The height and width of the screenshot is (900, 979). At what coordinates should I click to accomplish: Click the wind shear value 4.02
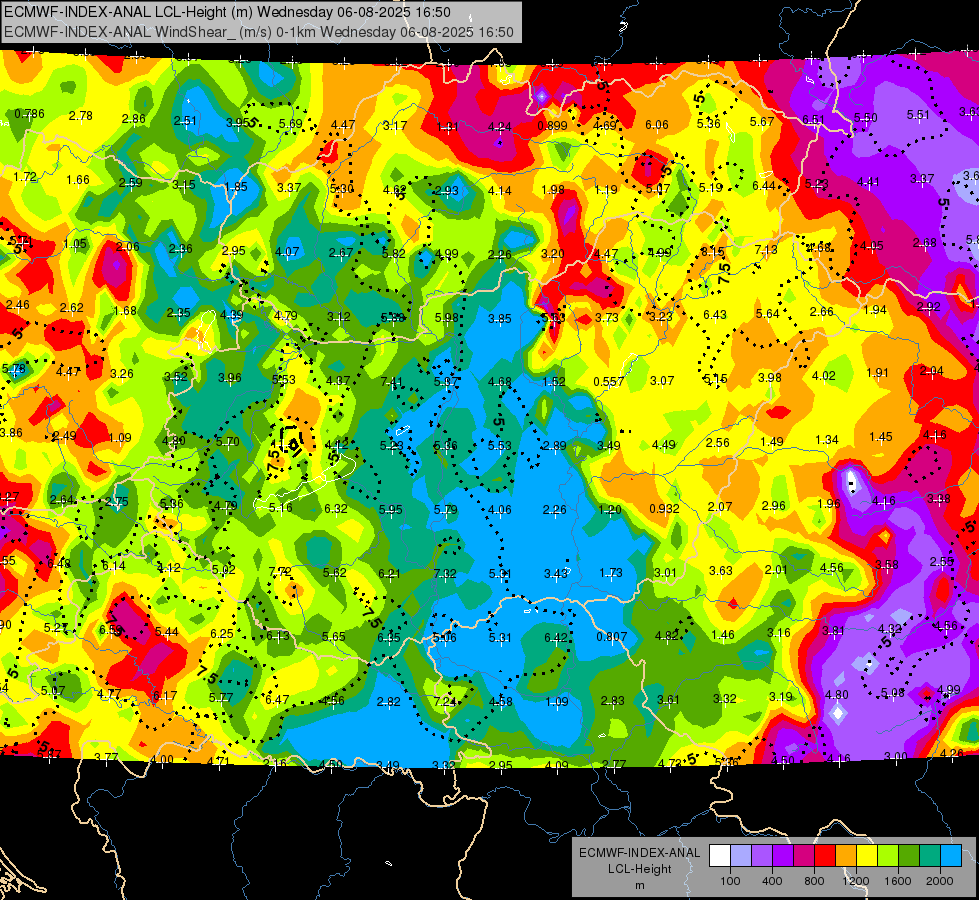pyautogui.click(x=824, y=375)
